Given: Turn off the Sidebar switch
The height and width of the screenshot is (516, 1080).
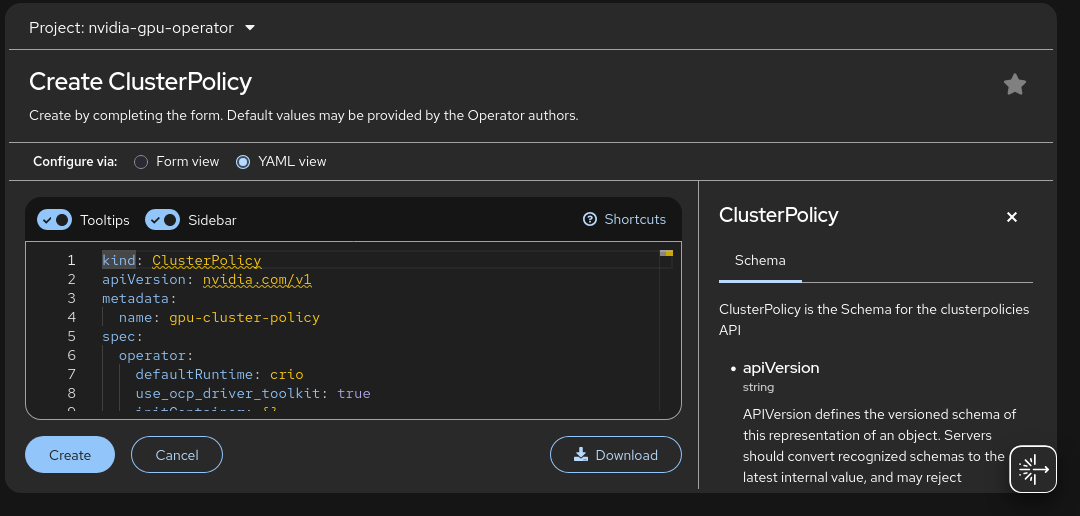Looking at the screenshot, I should (162, 220).
